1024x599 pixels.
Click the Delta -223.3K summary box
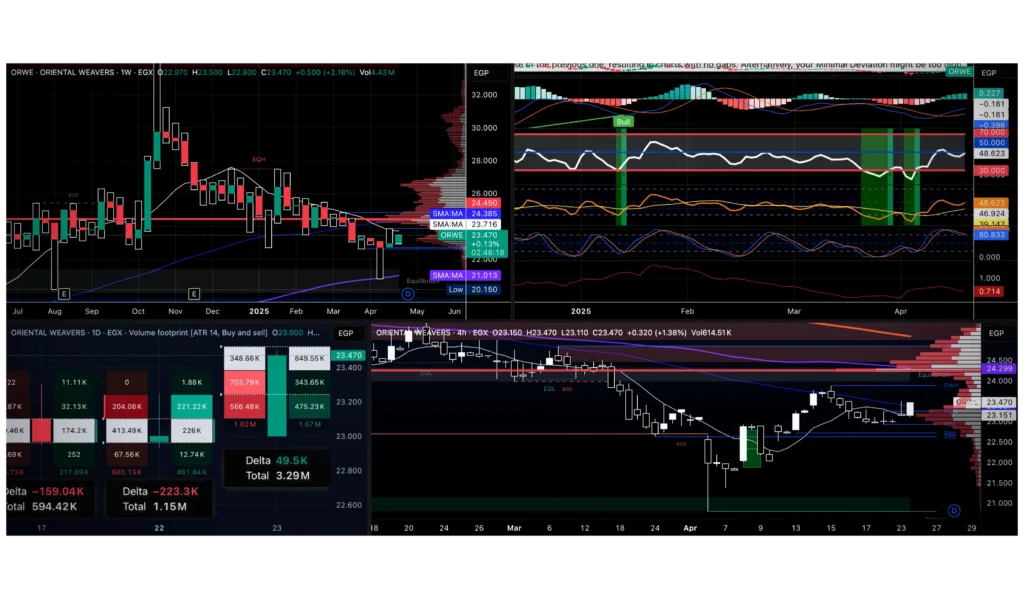[x=159, y=499]
